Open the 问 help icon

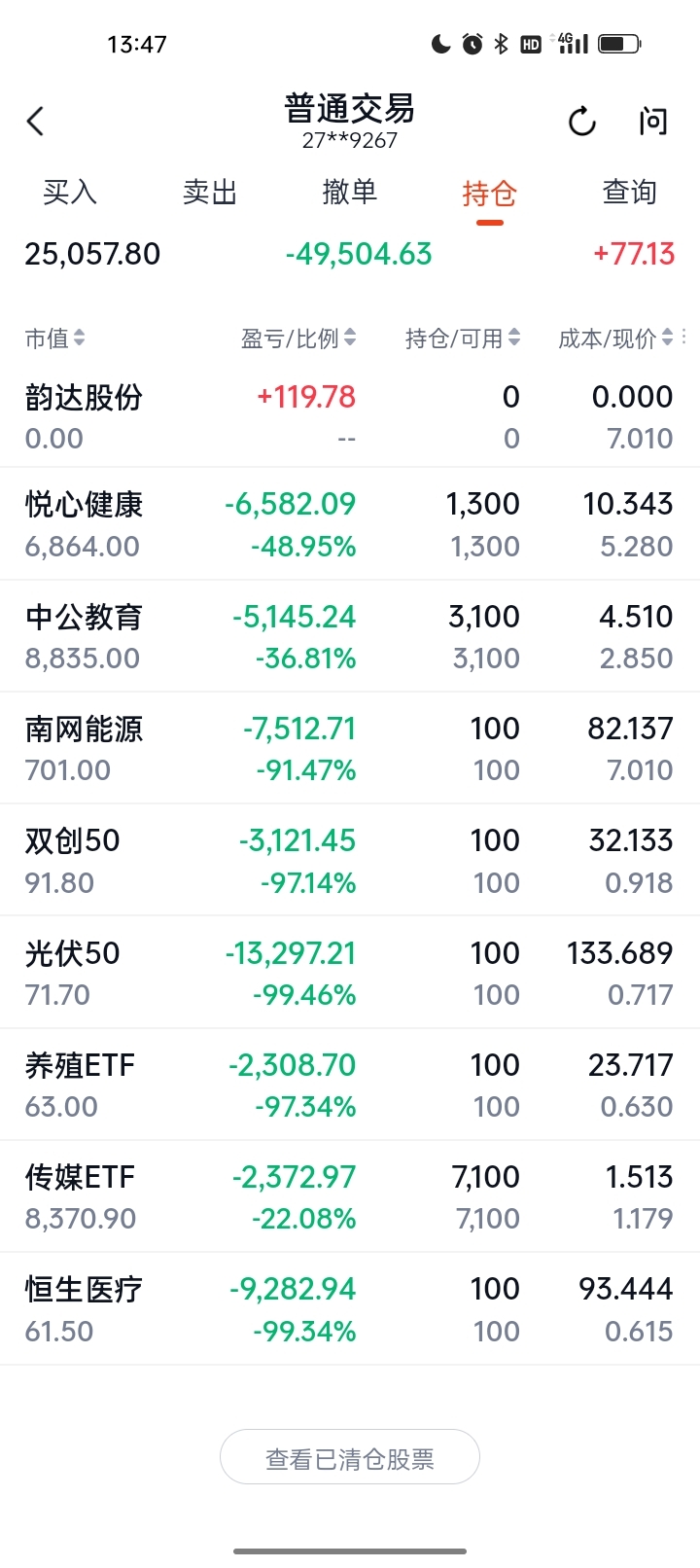coord(653,122)
